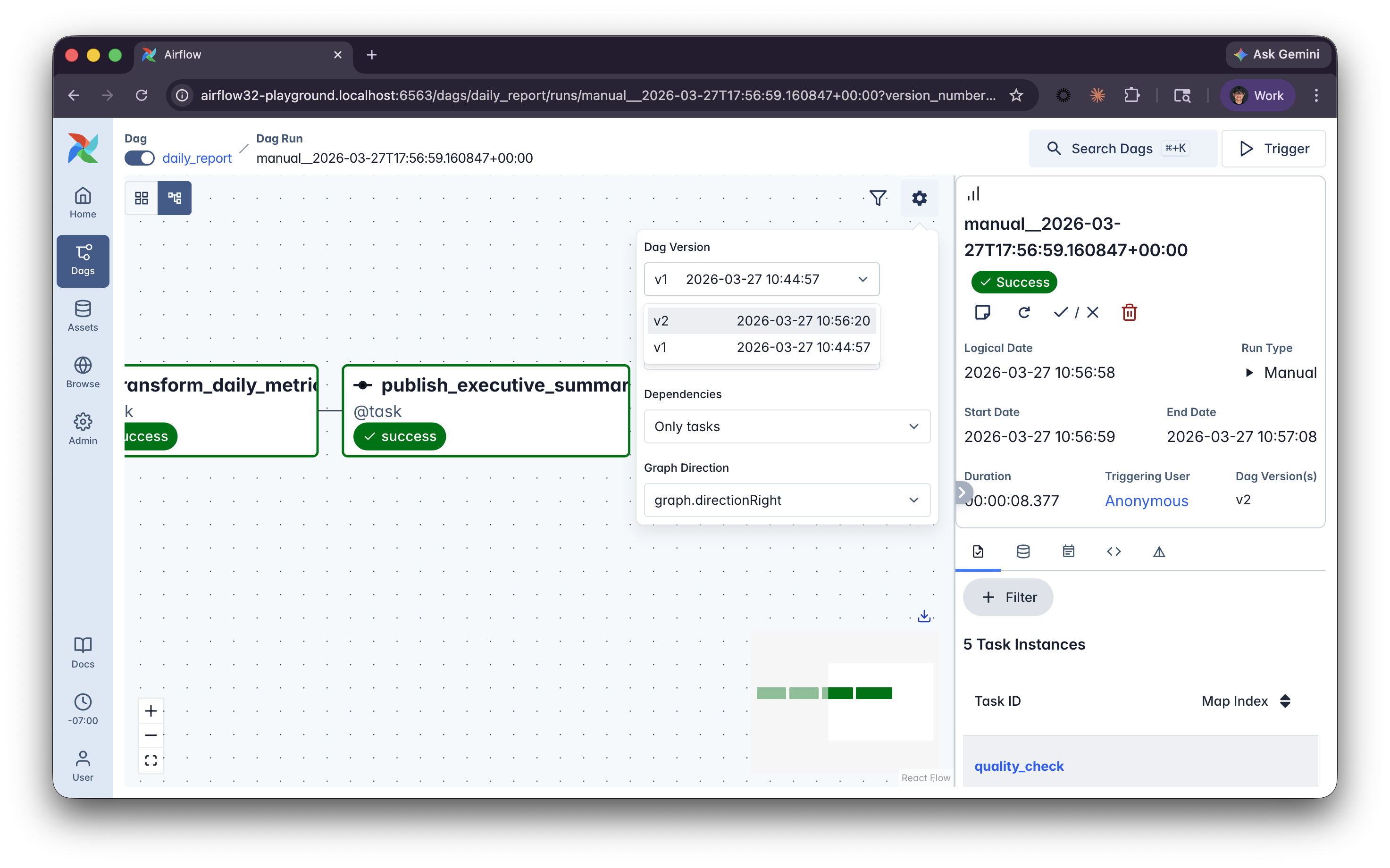Open the Code tab

coord(1113,551)
